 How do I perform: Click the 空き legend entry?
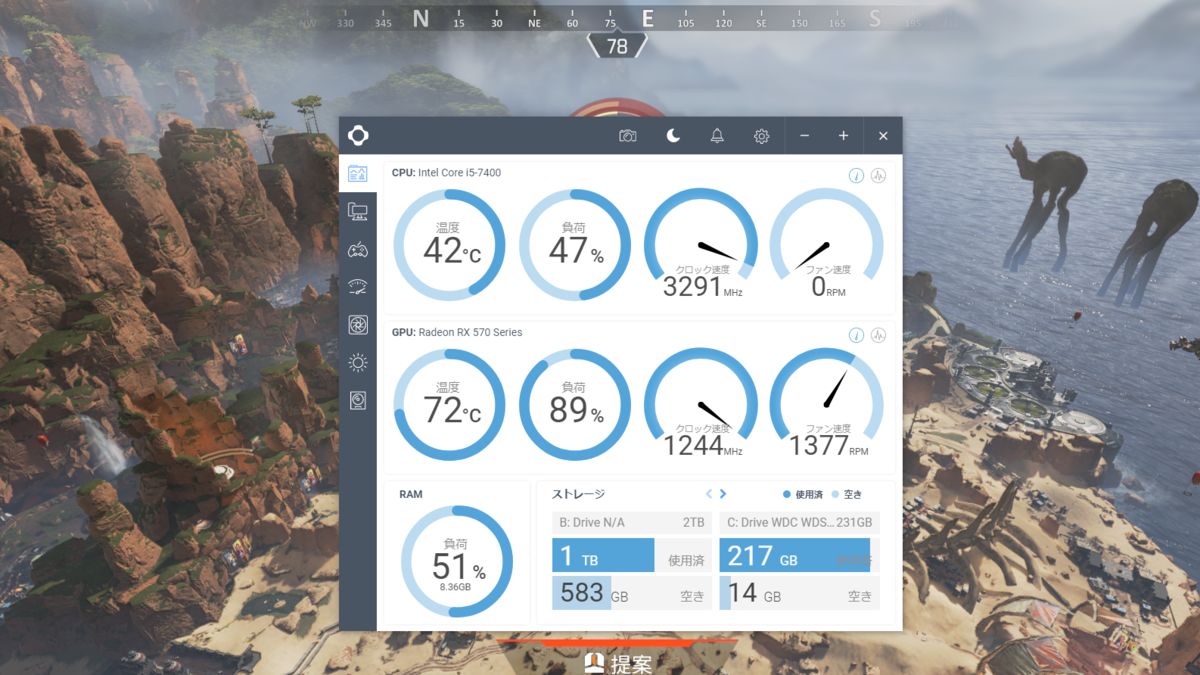(847, 494)
